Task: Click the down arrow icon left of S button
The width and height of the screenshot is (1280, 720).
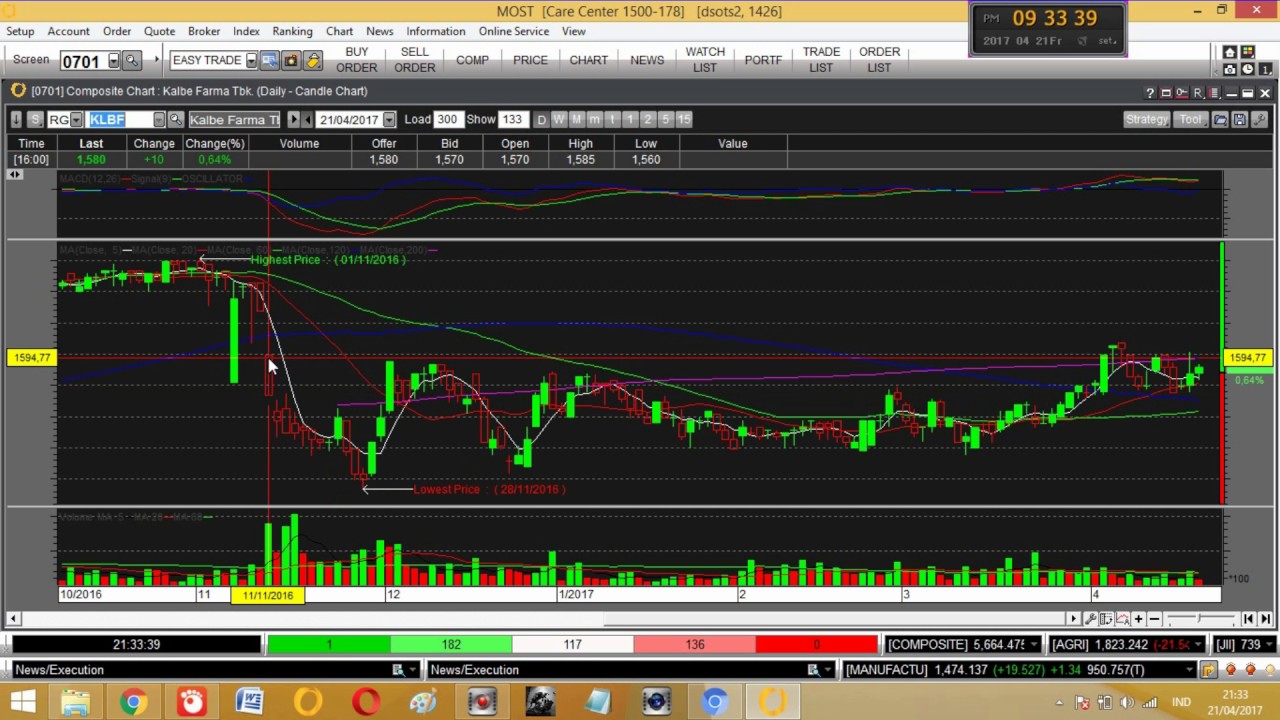Action: tap(16, 120)
